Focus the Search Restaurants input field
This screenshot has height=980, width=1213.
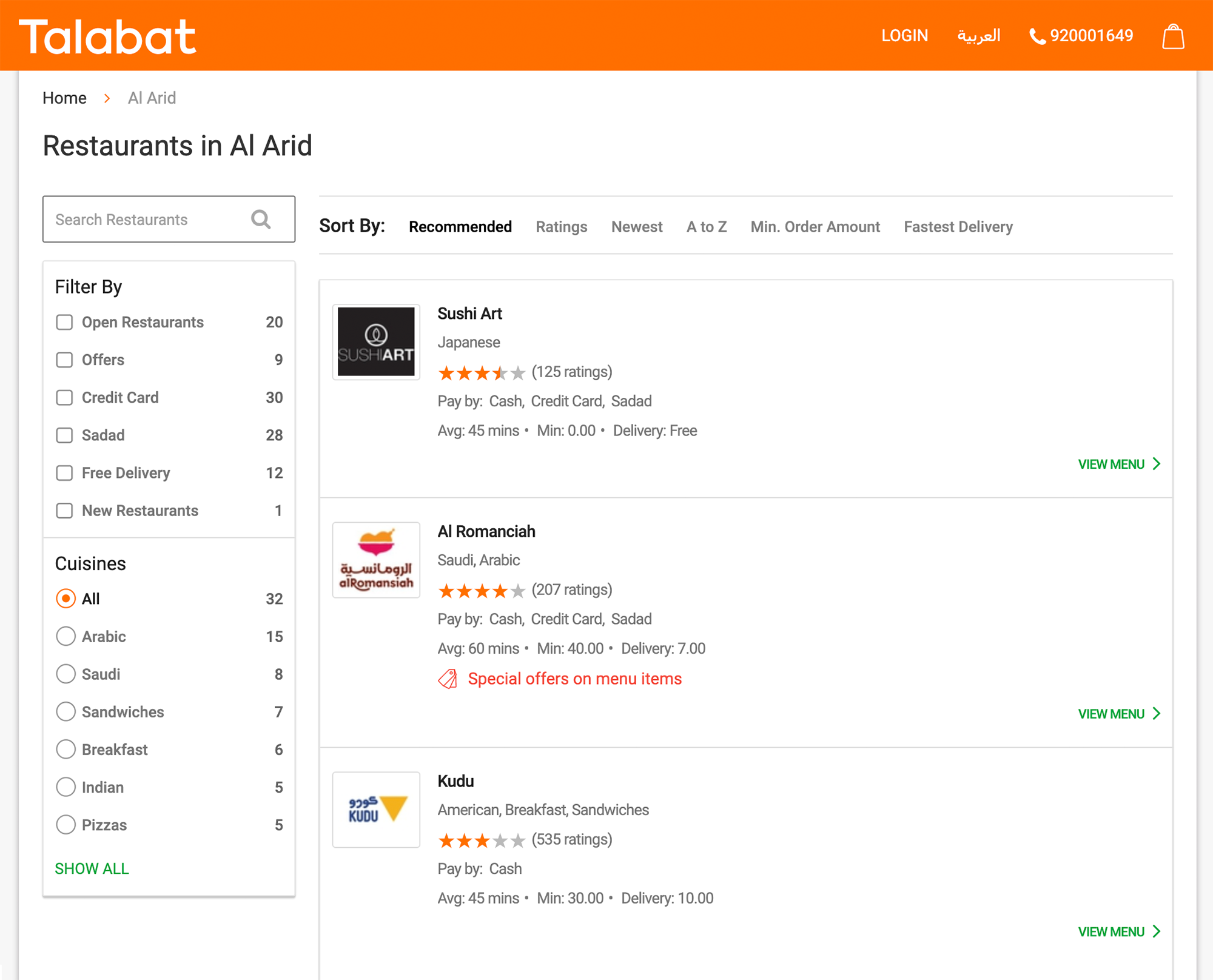tap(169, 219)
